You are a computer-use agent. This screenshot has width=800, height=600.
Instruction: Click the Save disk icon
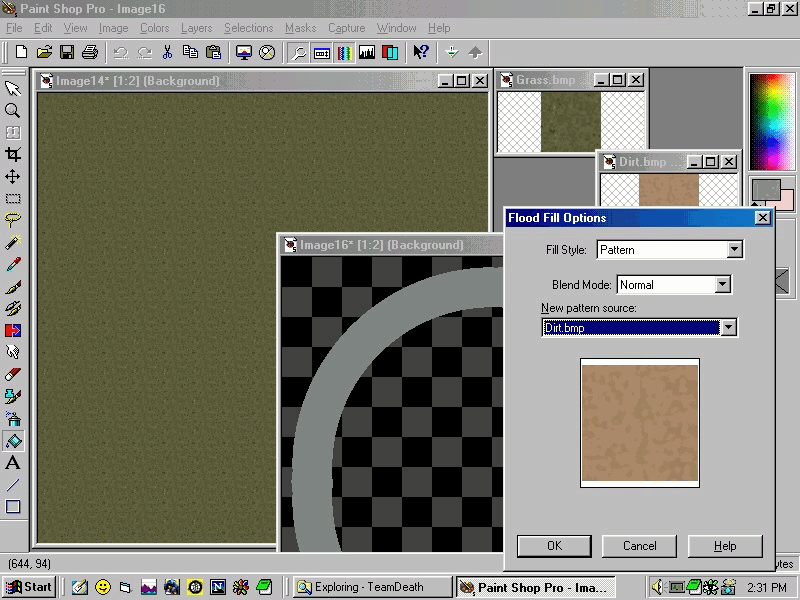pos(67,52)
